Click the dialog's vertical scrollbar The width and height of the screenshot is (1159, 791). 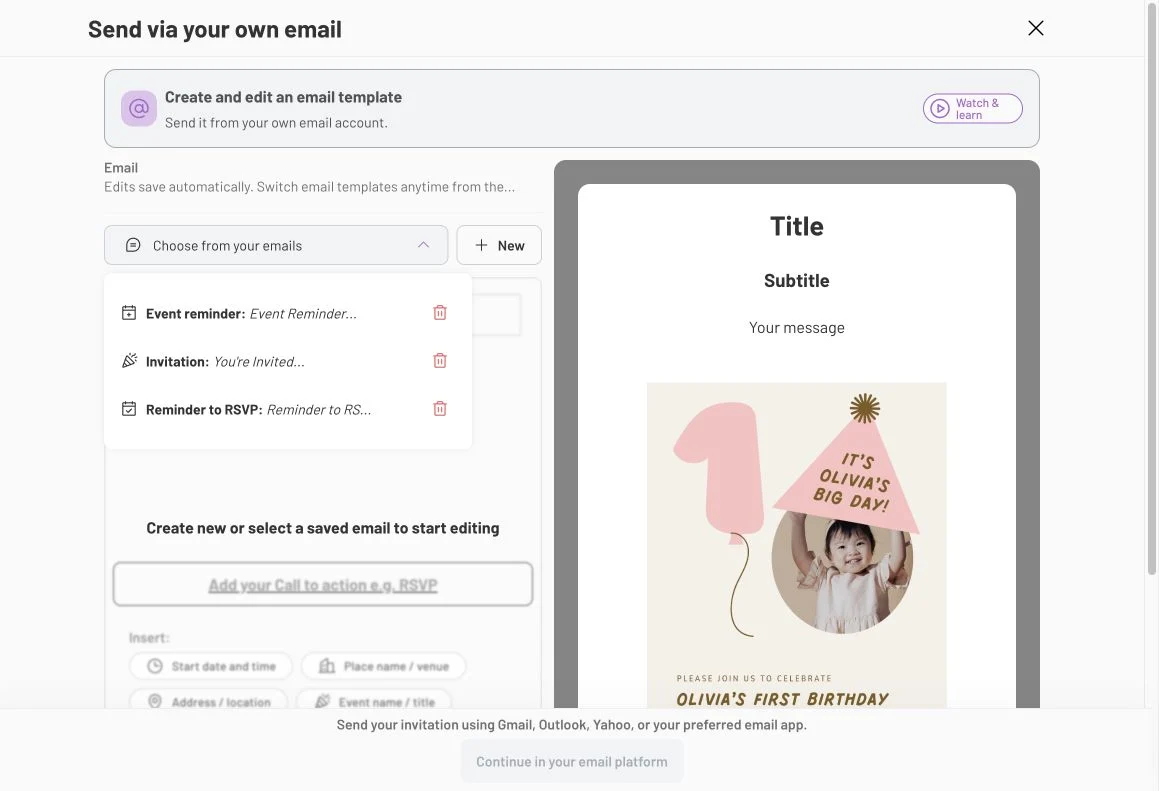click(1152, 288)
